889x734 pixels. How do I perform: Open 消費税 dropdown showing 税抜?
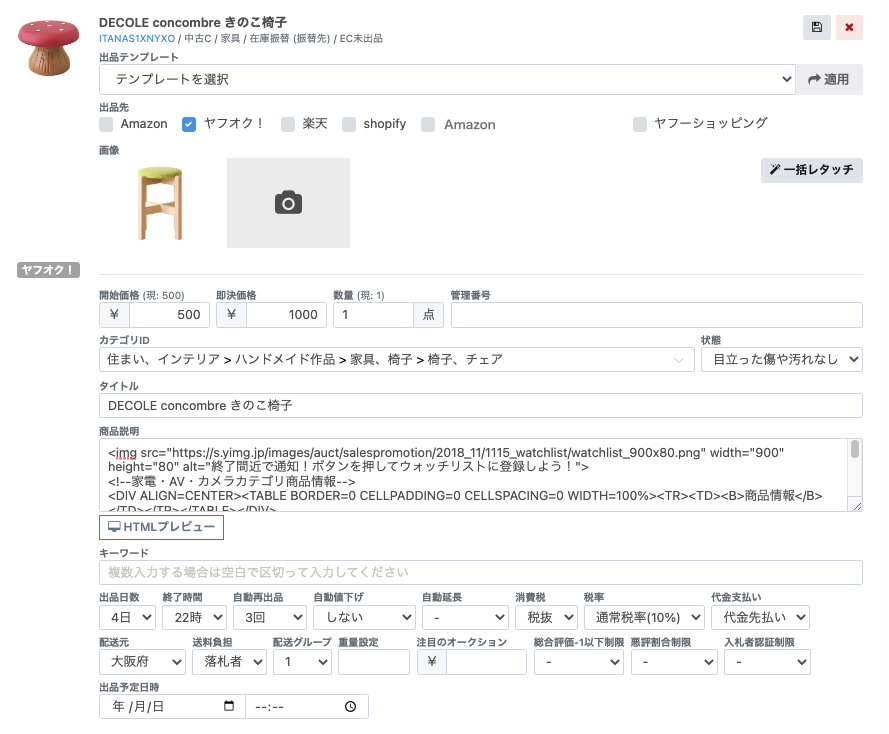(547, 617)
